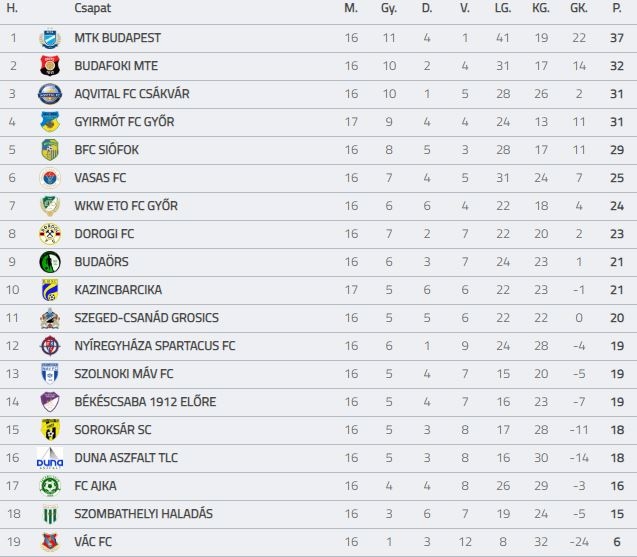Click the Duna Aszfalt TLC logo

[50, 458]
